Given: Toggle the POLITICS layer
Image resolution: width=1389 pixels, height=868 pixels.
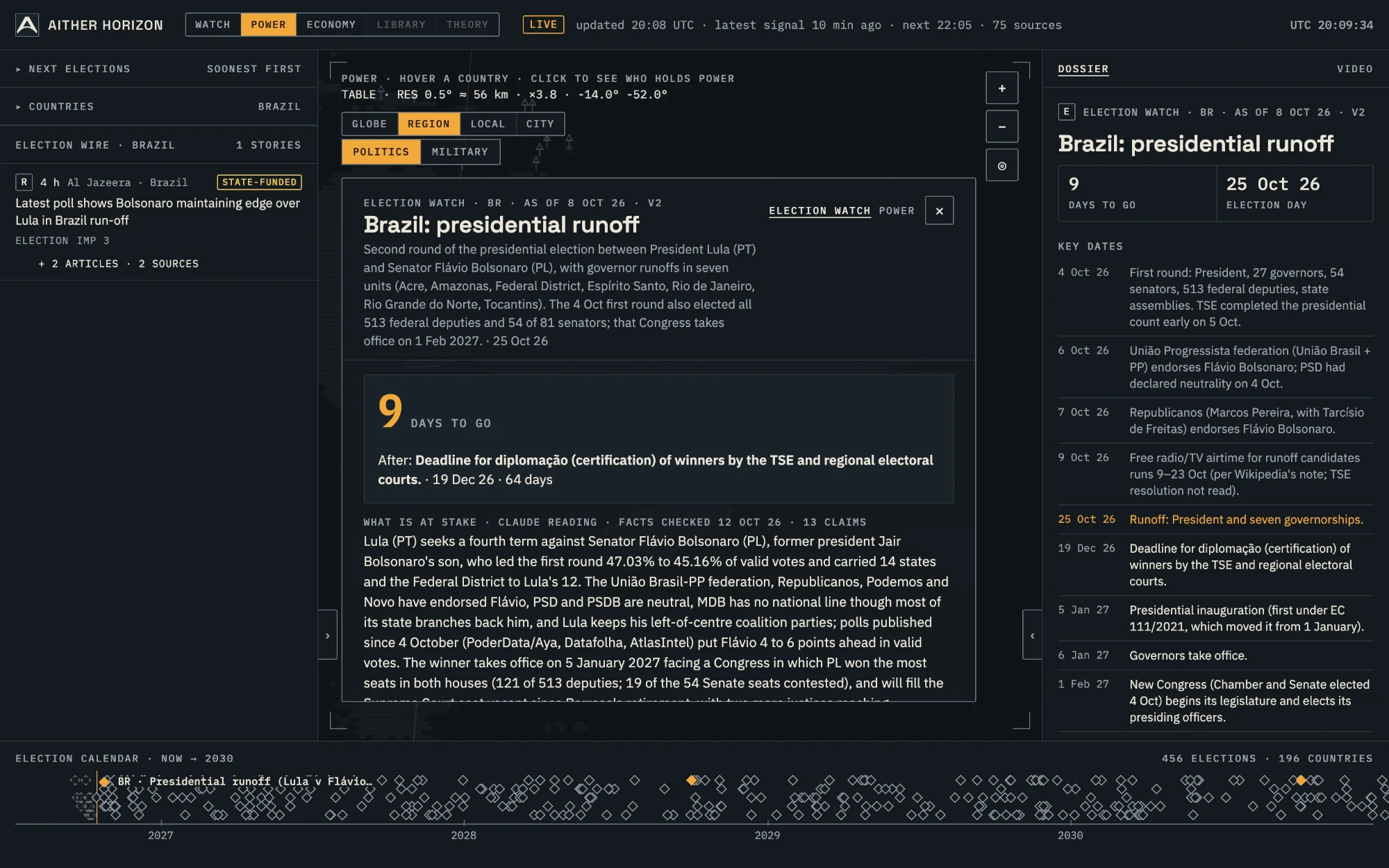Looking at the screenshot, I should 381,151.
